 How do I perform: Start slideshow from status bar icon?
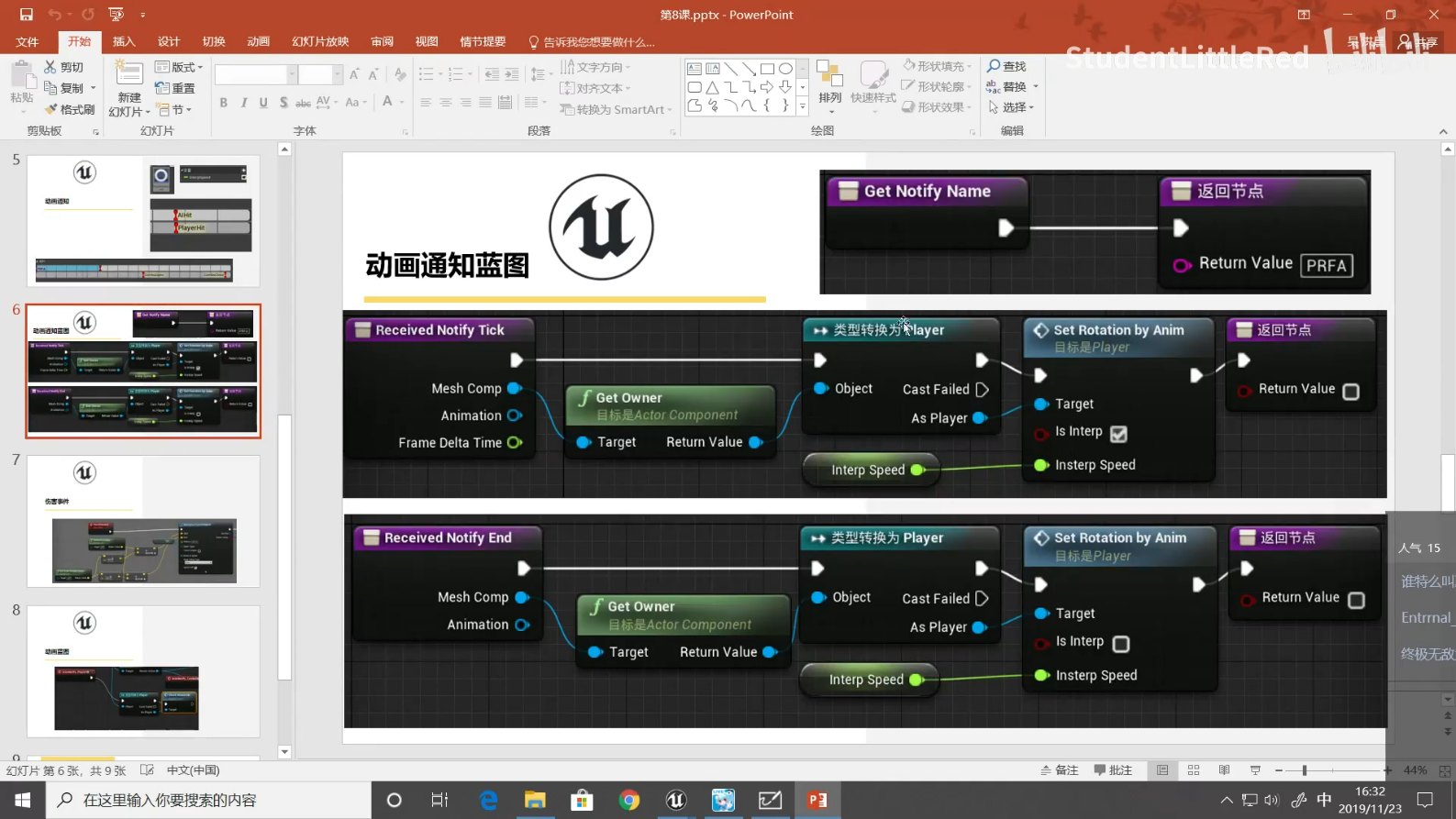click(1255, 770)
